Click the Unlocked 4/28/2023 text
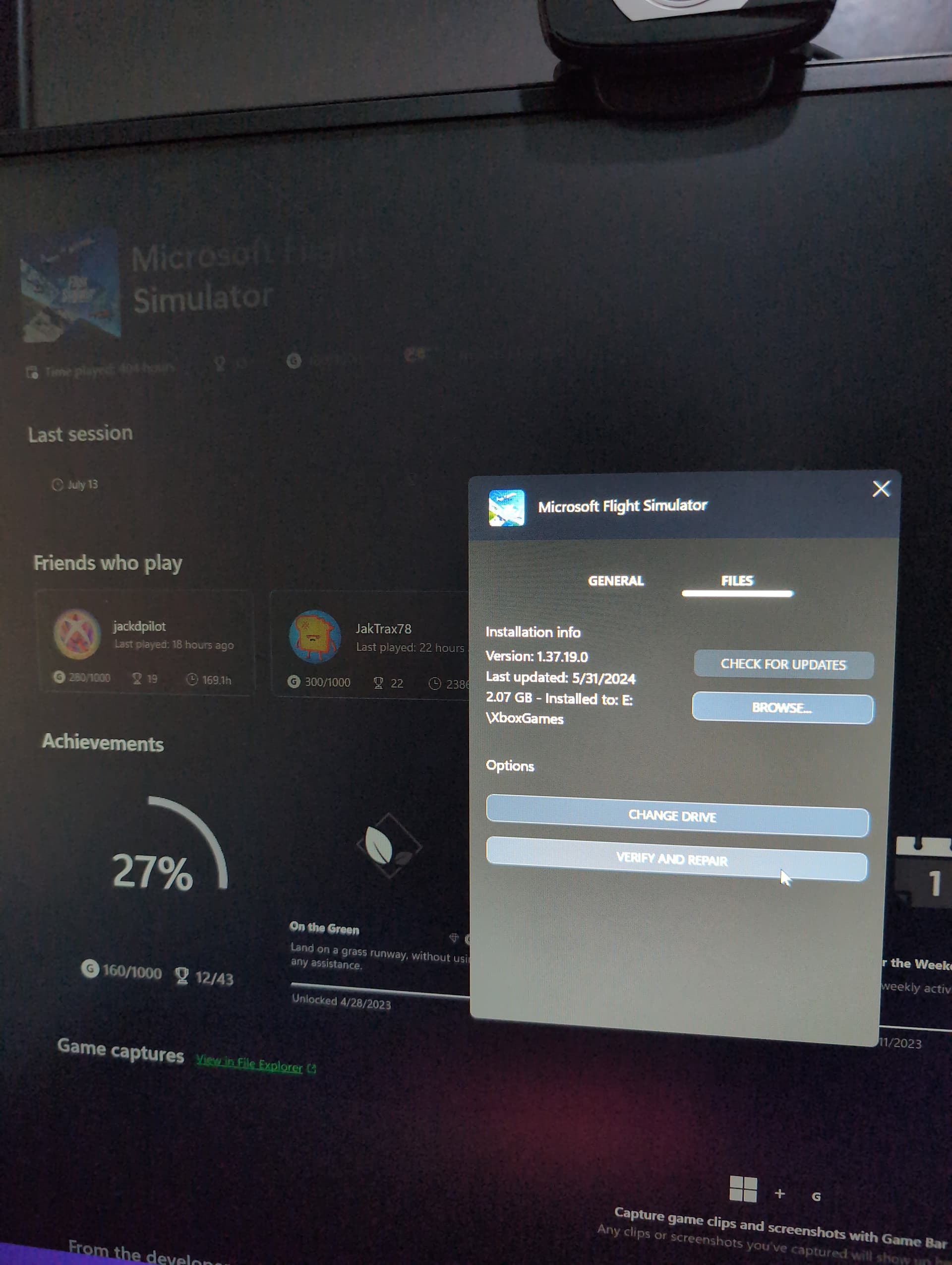 [x=341, y=1002]
